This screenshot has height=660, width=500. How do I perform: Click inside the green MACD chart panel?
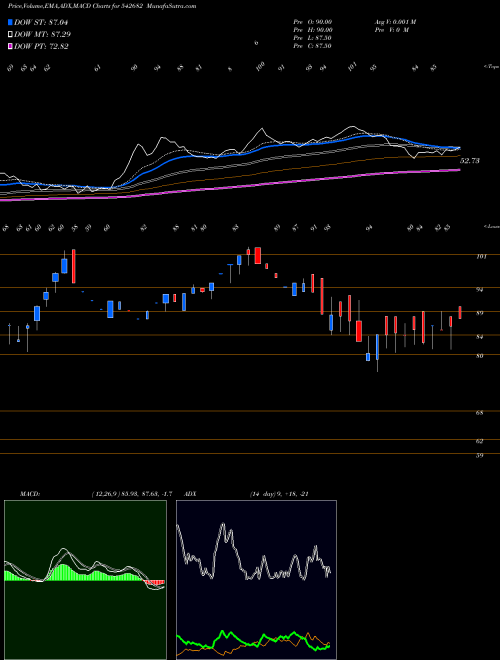85,580
